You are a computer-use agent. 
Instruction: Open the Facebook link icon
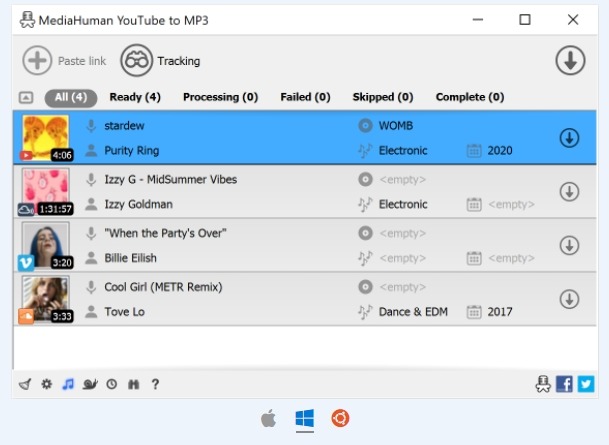coord(564,384)
